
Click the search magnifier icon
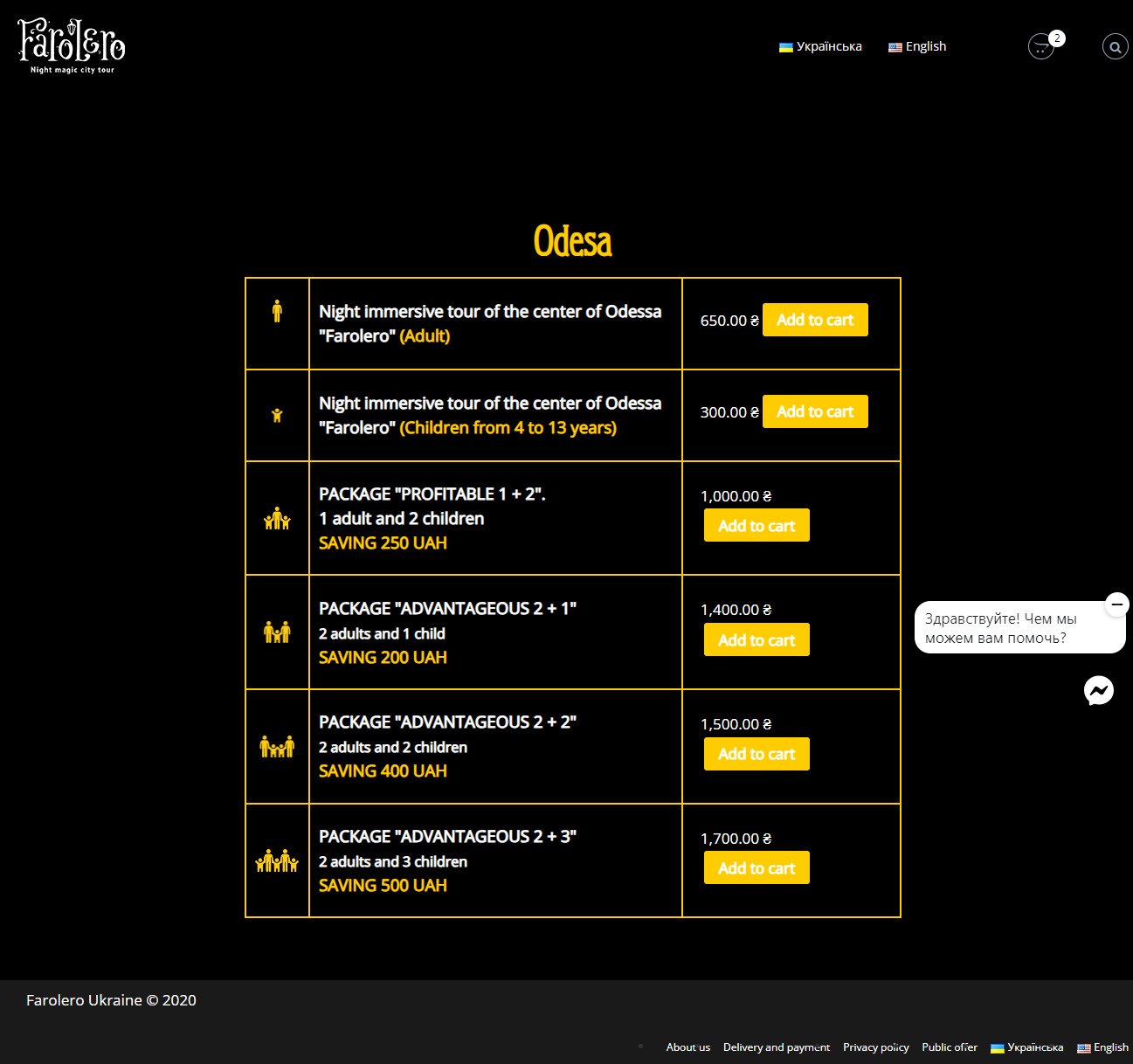1115,47
